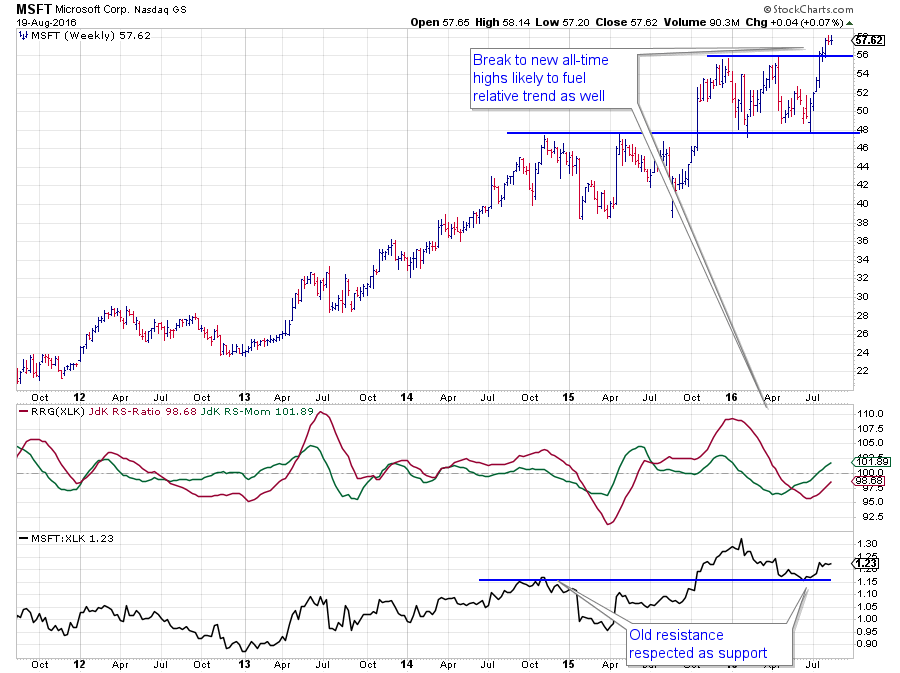Click the 110.0 label on the RRG axis
Image resolution: width=900 pixels, height=673 pixels.
pyautogui.click(x=870, y=414)
